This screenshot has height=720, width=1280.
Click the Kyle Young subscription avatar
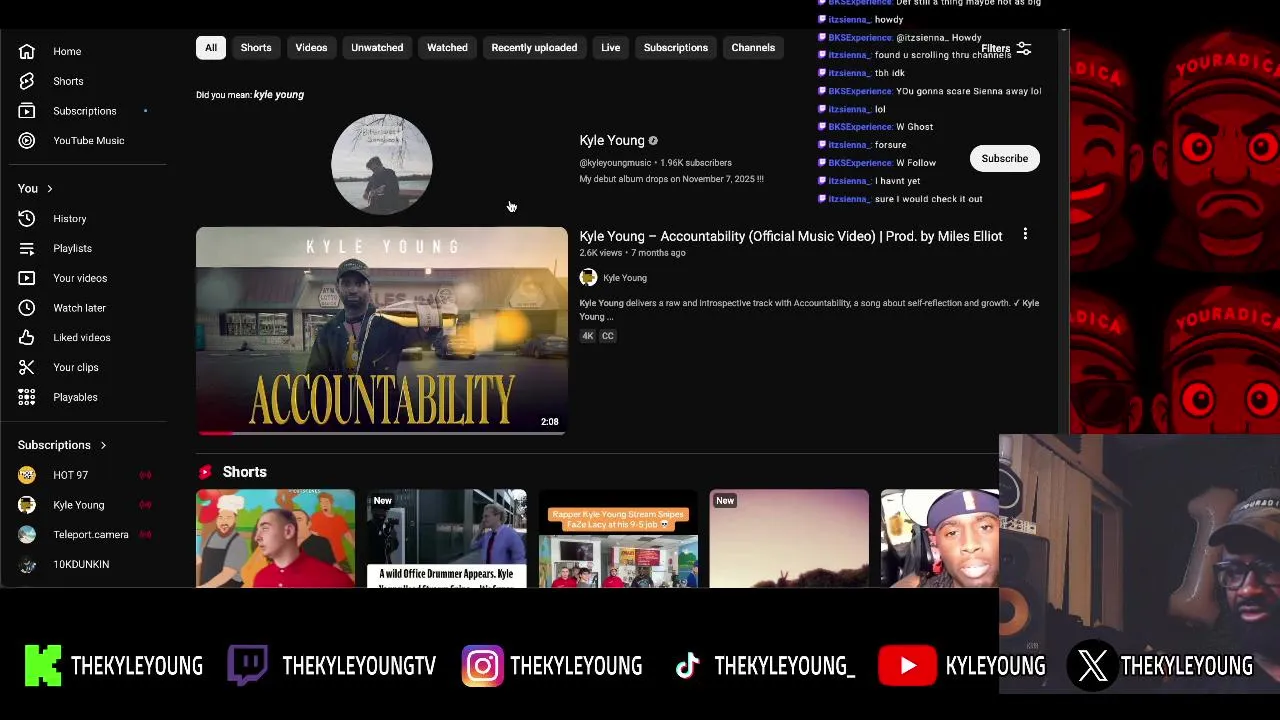[27, 505]
